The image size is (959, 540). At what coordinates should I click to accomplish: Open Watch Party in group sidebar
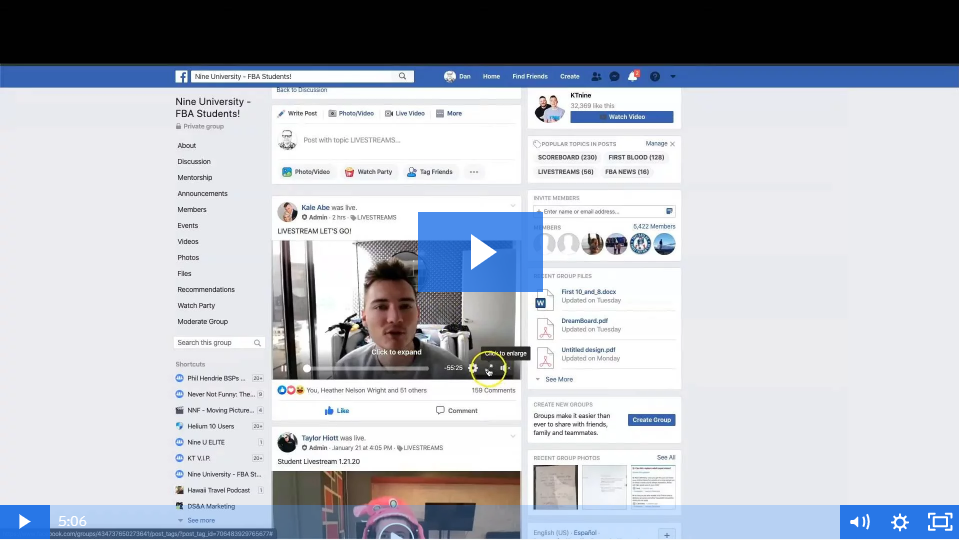click(x=196, y=305)
